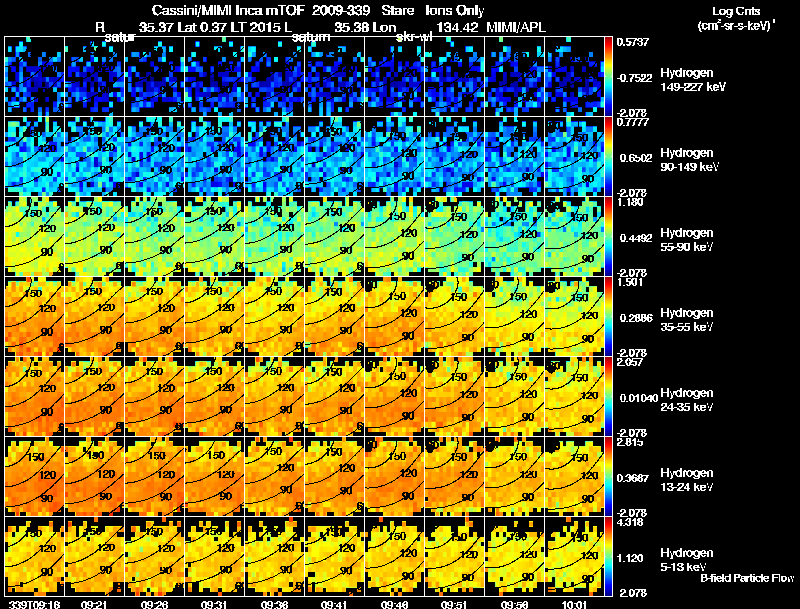Image resolution: width=800 pixels, height=609 pixels.
Task: Click the color bar for the 90-149 keV row
Action: pos(608,156)
